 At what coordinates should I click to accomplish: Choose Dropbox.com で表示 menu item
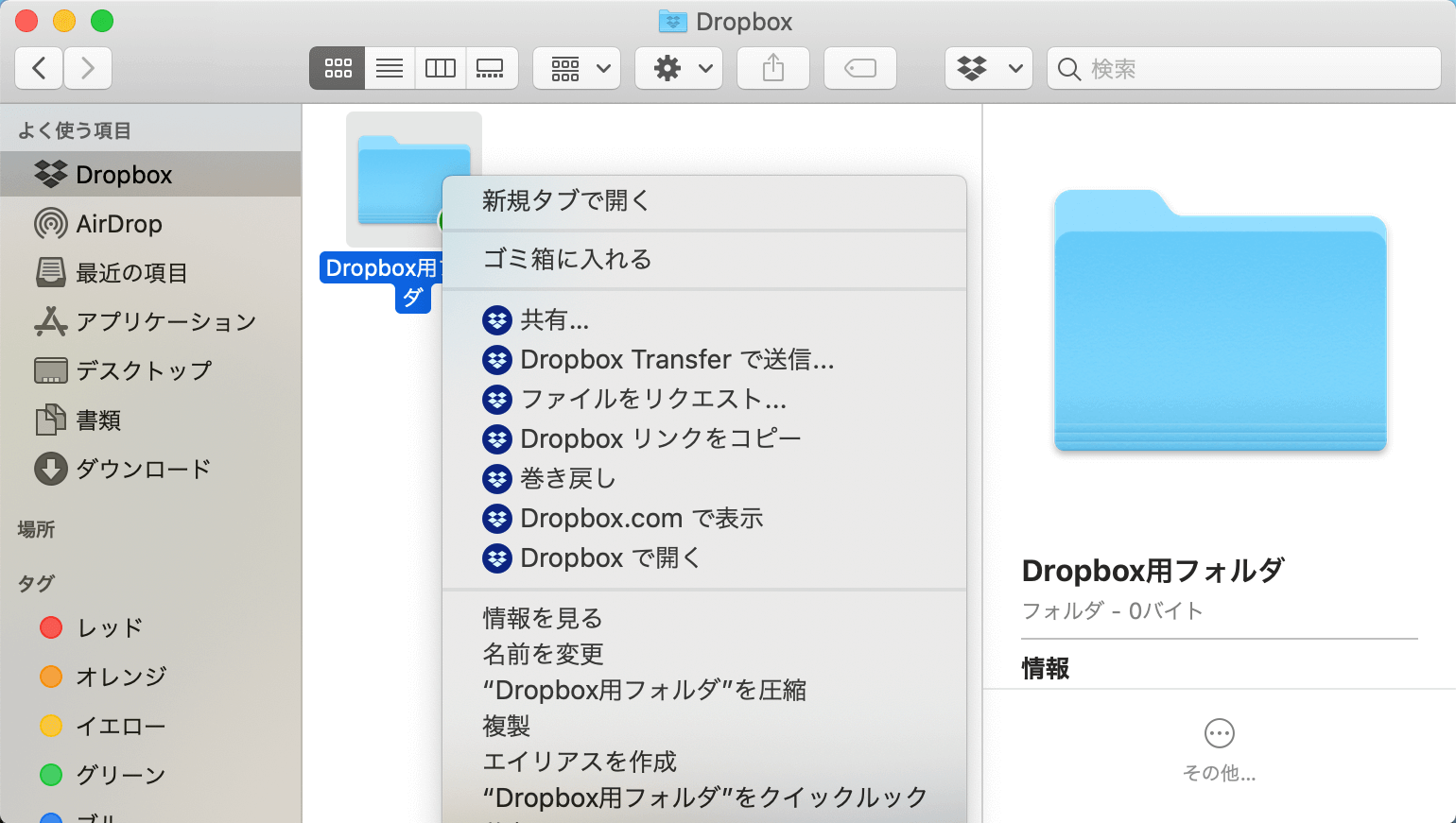point(704,519)
